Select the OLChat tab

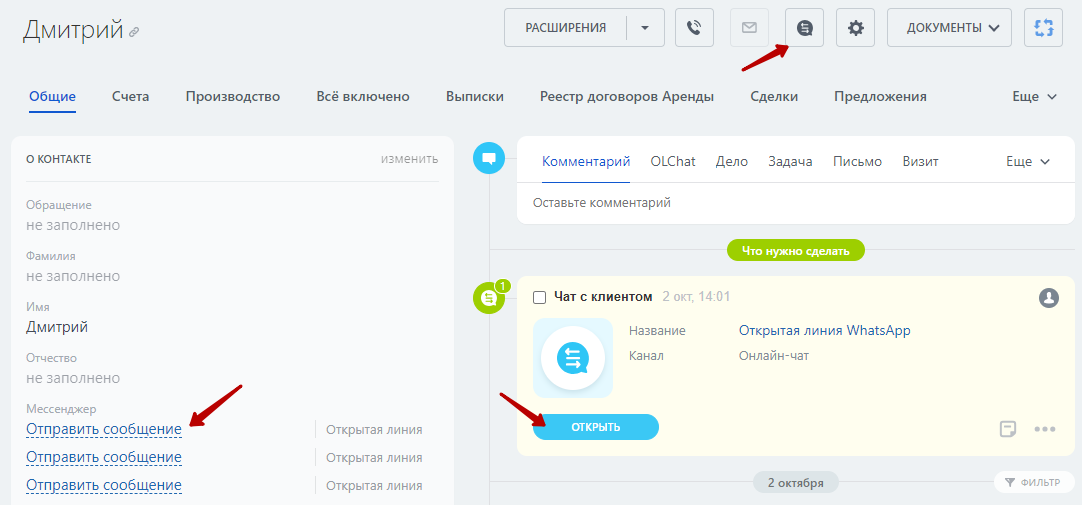coord(673,161)
